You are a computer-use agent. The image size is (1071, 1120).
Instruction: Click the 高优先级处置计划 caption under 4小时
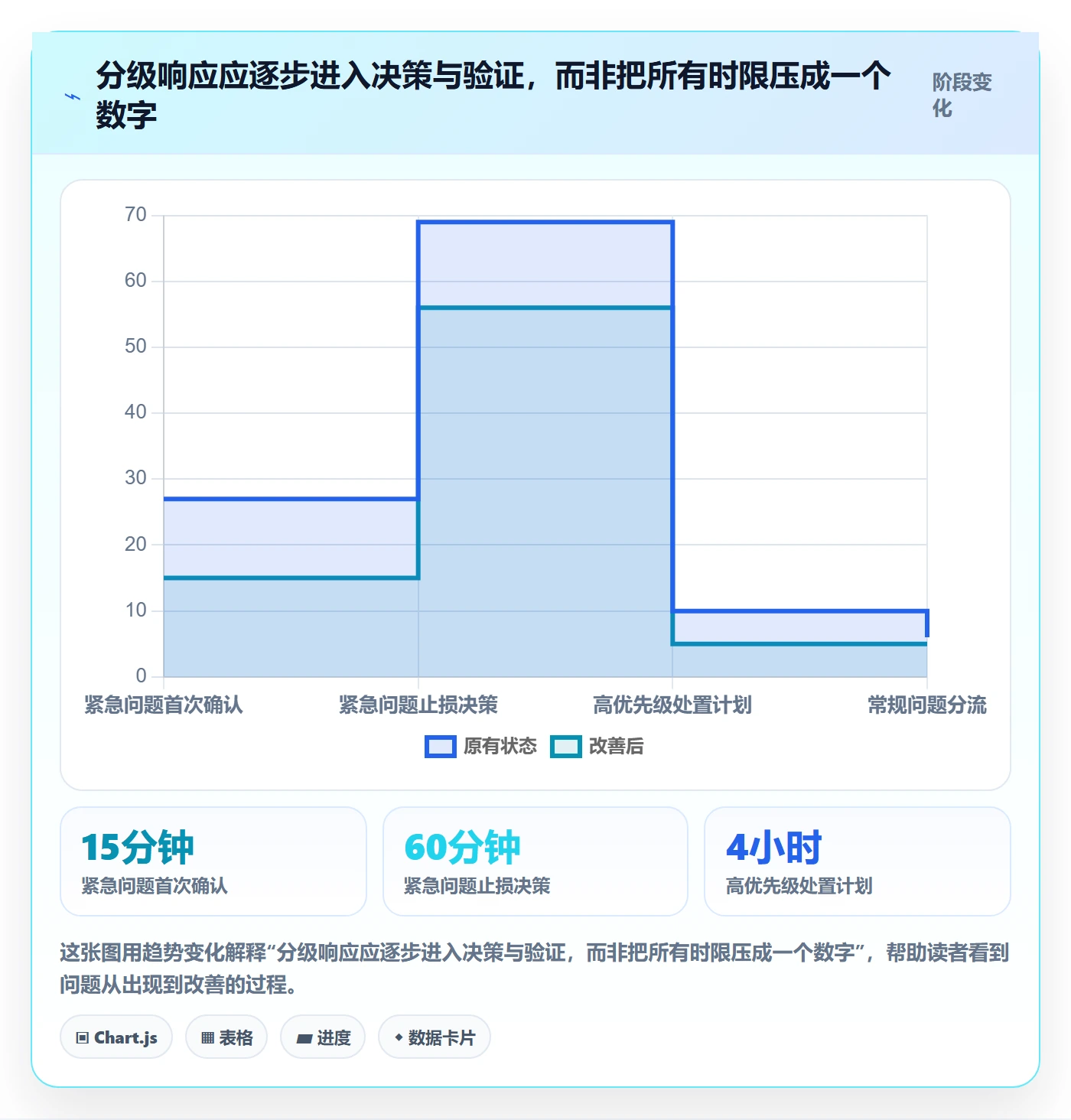pos(799,886)
